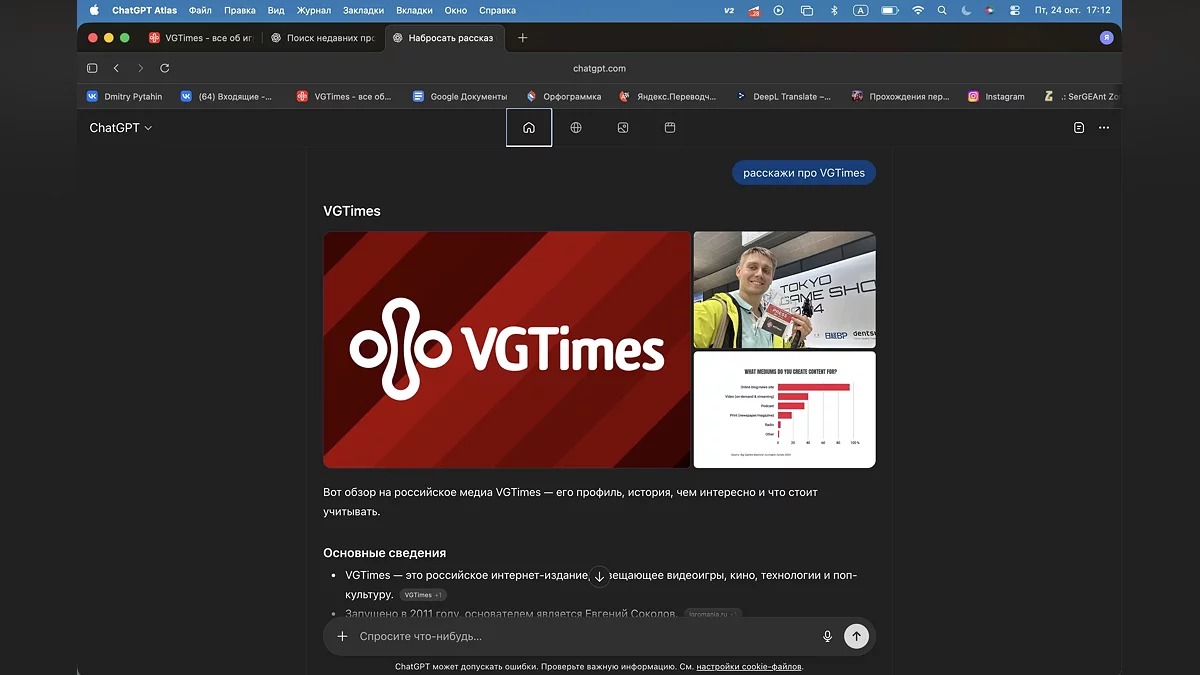The width and height of the screenshot is (1200, 675).
Task: Toggle the Focus moon icon in menu bar
Action: pos(966,10)
